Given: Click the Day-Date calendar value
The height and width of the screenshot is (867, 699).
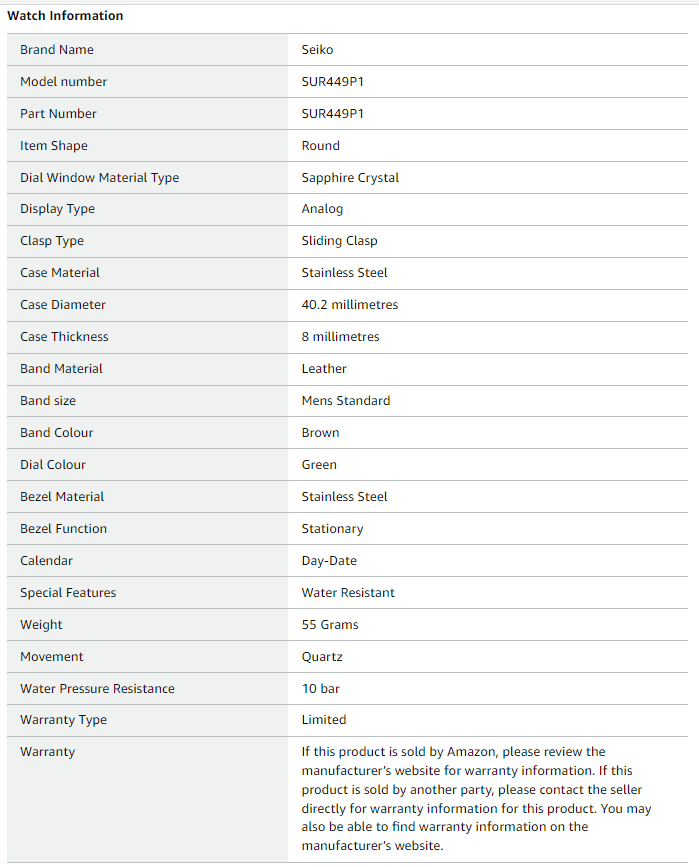Looking at the screenshot, I should pos(329,561).
